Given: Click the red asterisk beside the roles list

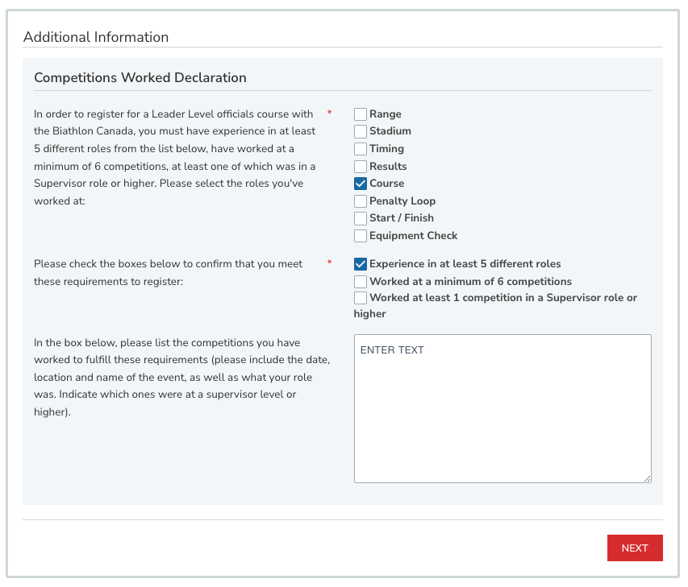Looking at the screenshot, I should tap(329, 113).
